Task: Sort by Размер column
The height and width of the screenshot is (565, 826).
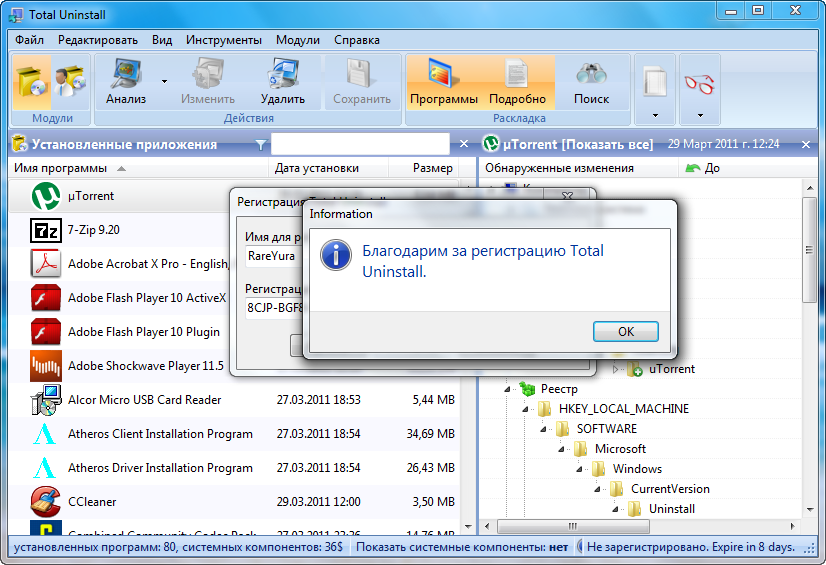Action: 424,168
